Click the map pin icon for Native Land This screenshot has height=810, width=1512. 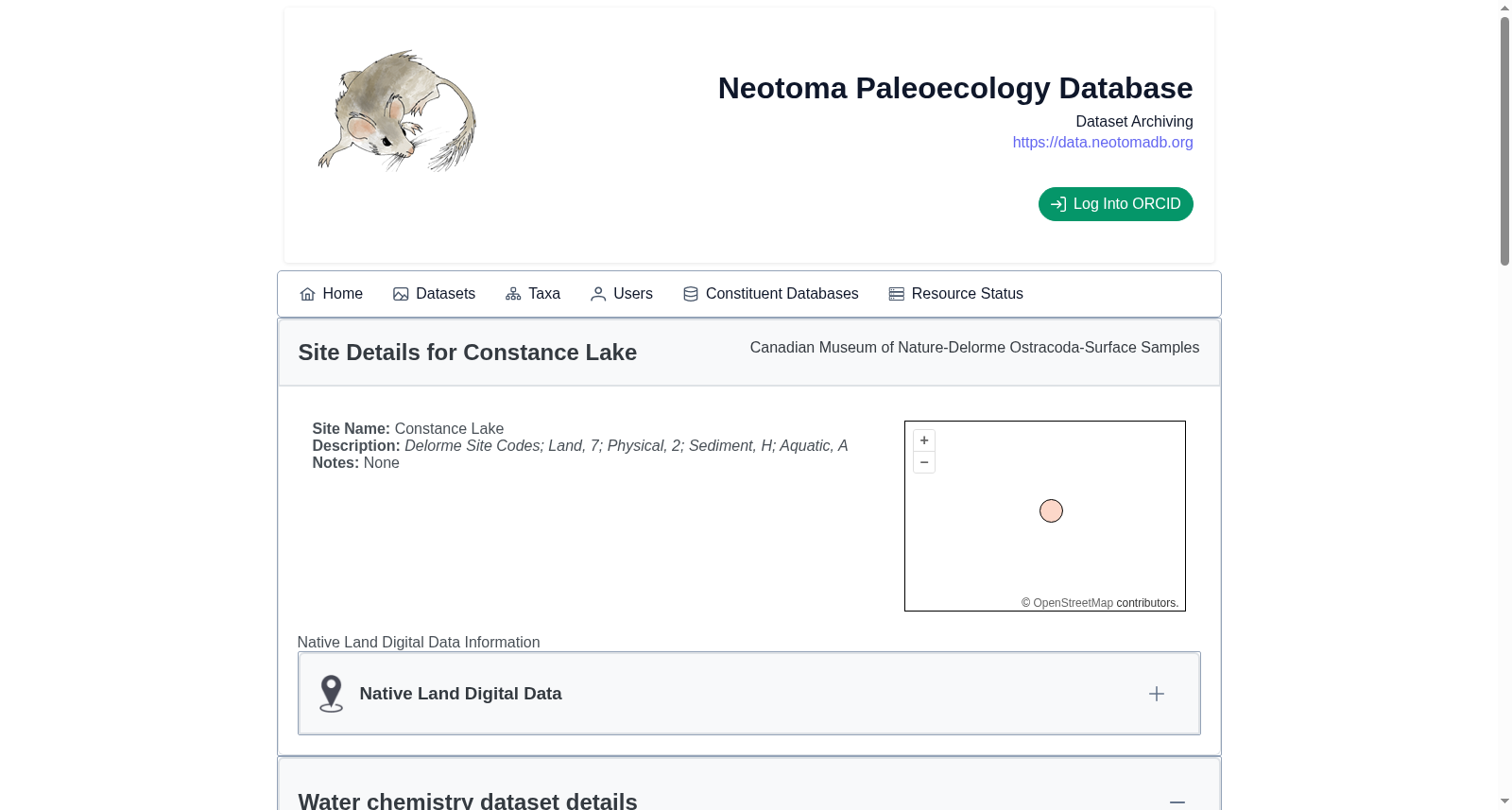[x=331, y=694]
